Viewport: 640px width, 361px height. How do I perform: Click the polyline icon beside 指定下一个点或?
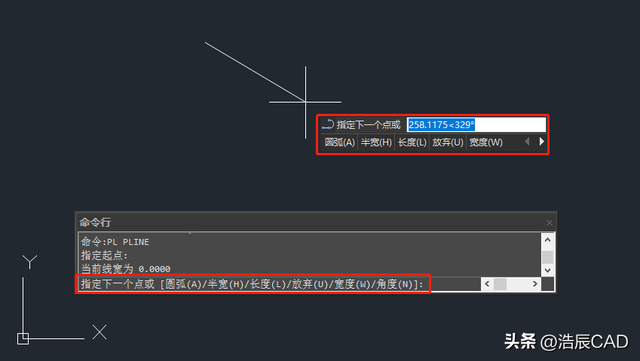(327, 124)
